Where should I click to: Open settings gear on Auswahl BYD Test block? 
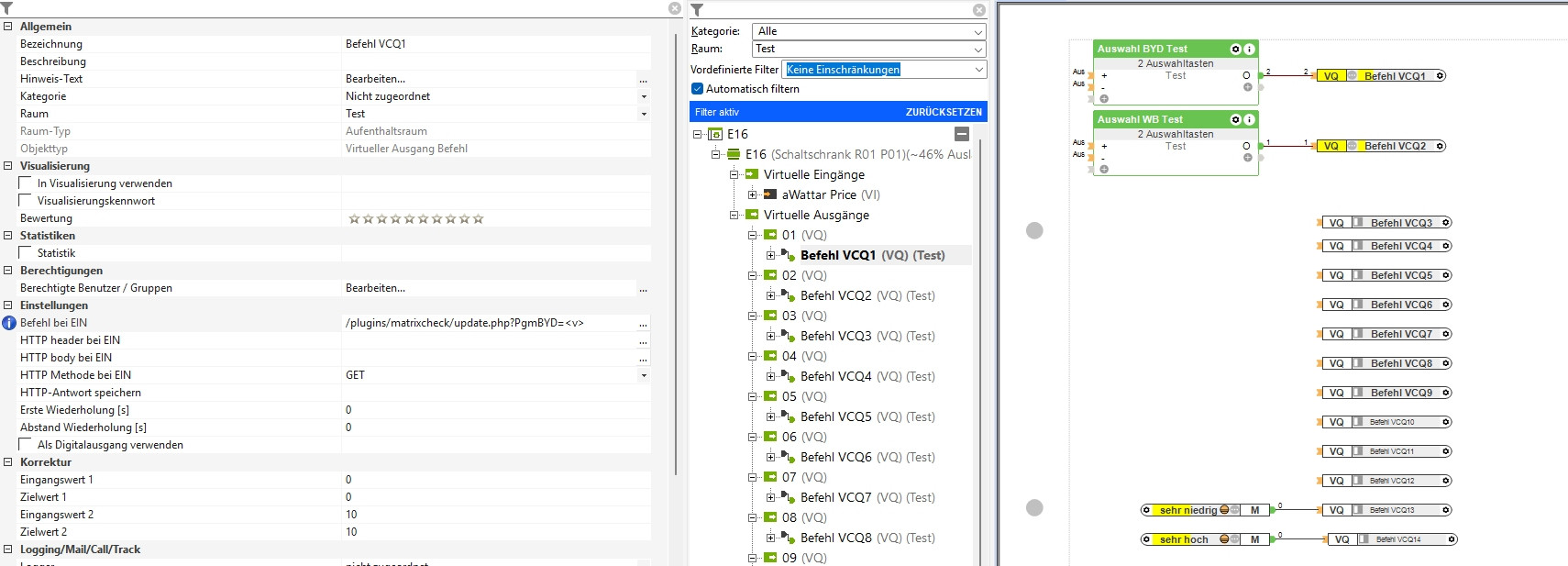point(1235,49)
